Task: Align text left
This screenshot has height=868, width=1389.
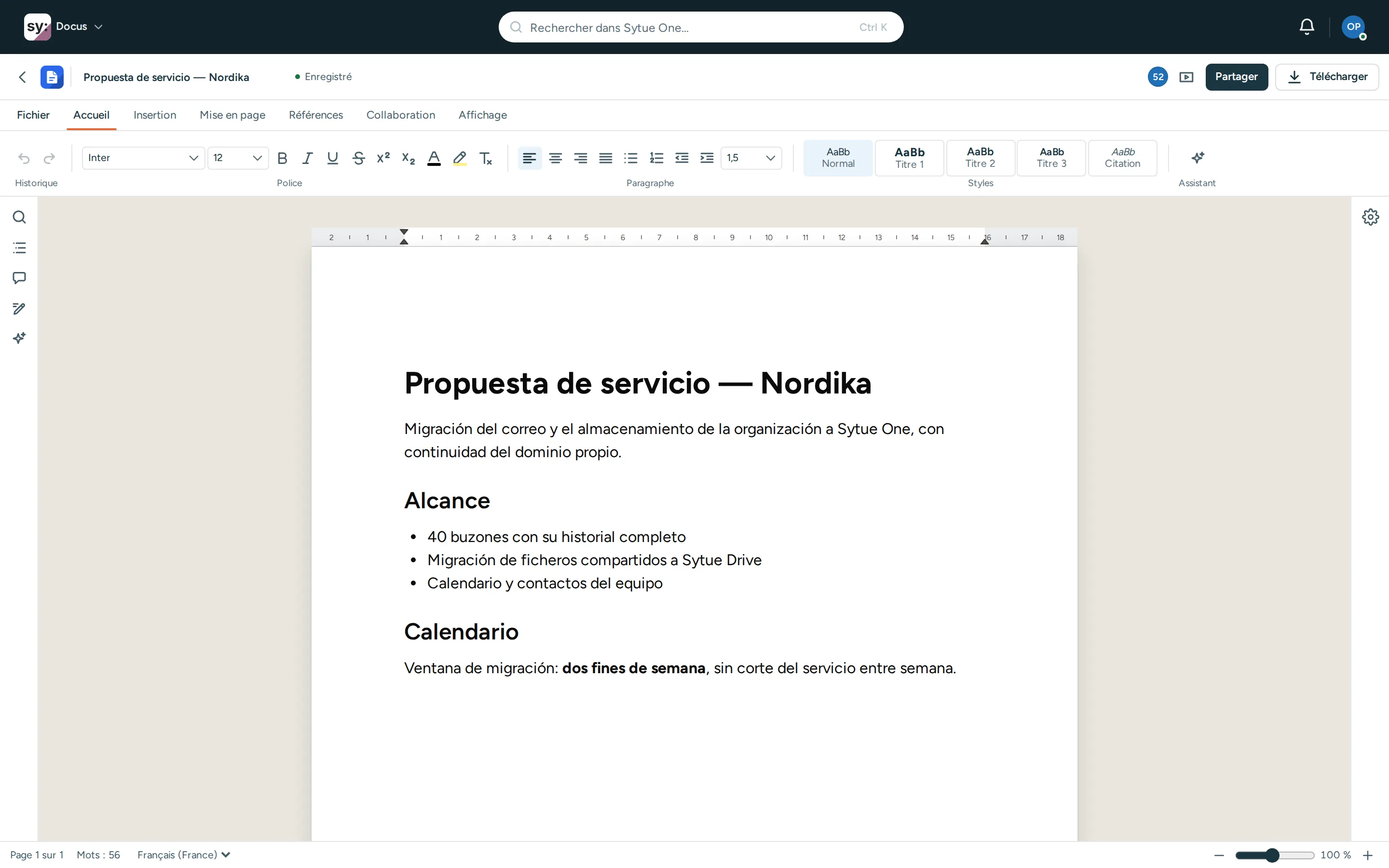Action: (529, 158)
